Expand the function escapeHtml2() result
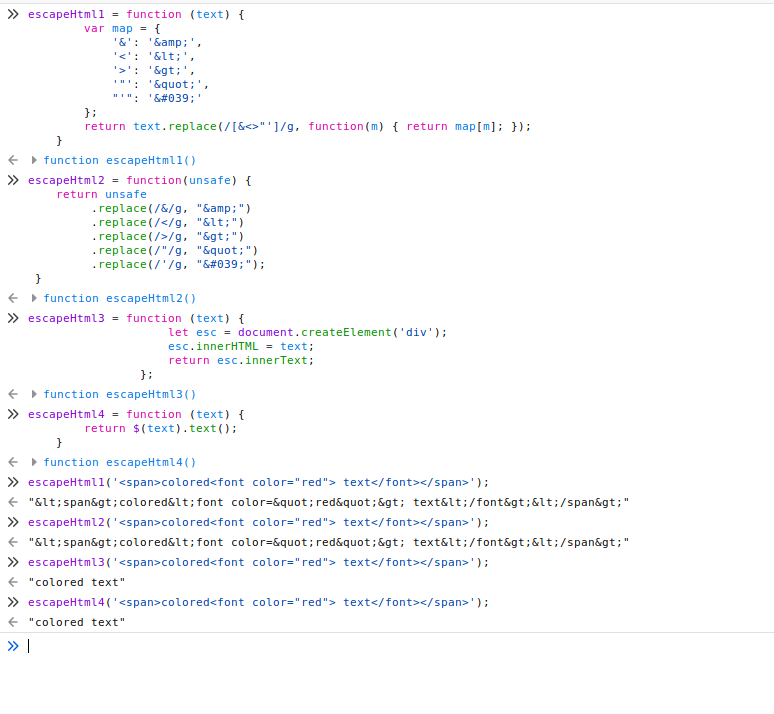774x714 pixels. [34, 298]
